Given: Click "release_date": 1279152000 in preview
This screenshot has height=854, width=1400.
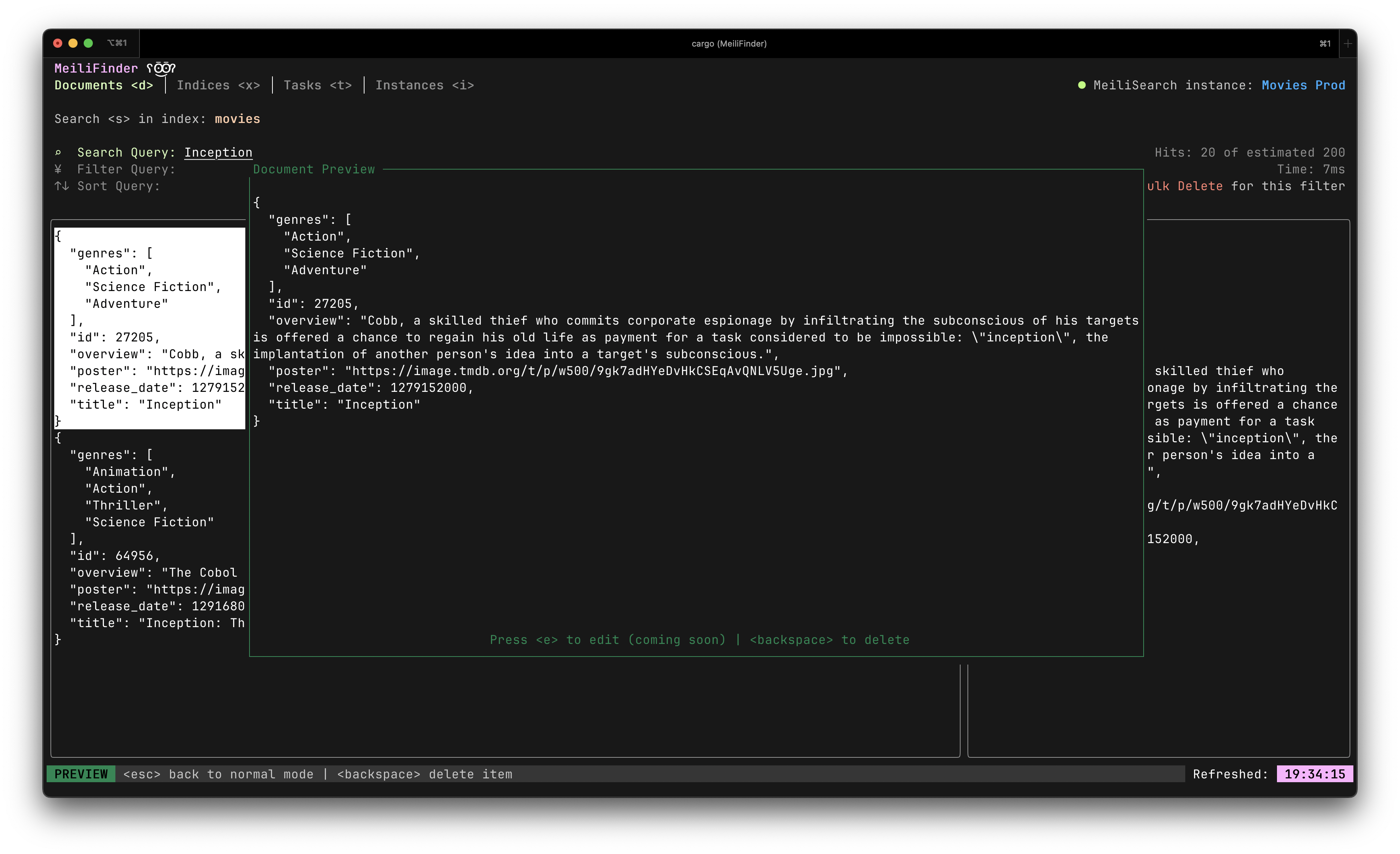Looking at the screenshot, I should [x=371, y=388].
